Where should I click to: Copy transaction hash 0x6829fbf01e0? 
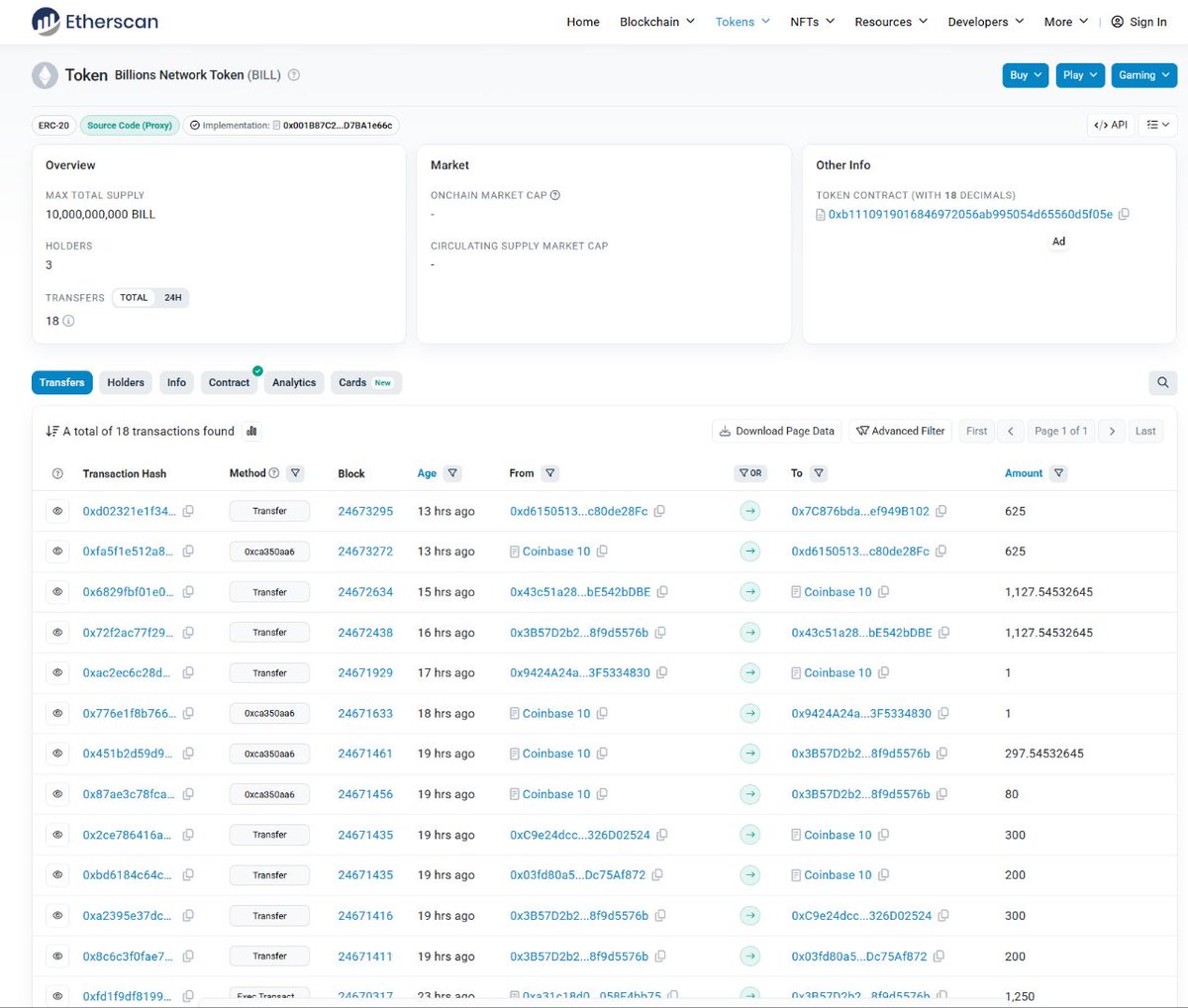pyautogui.click(x=188, y=592)
